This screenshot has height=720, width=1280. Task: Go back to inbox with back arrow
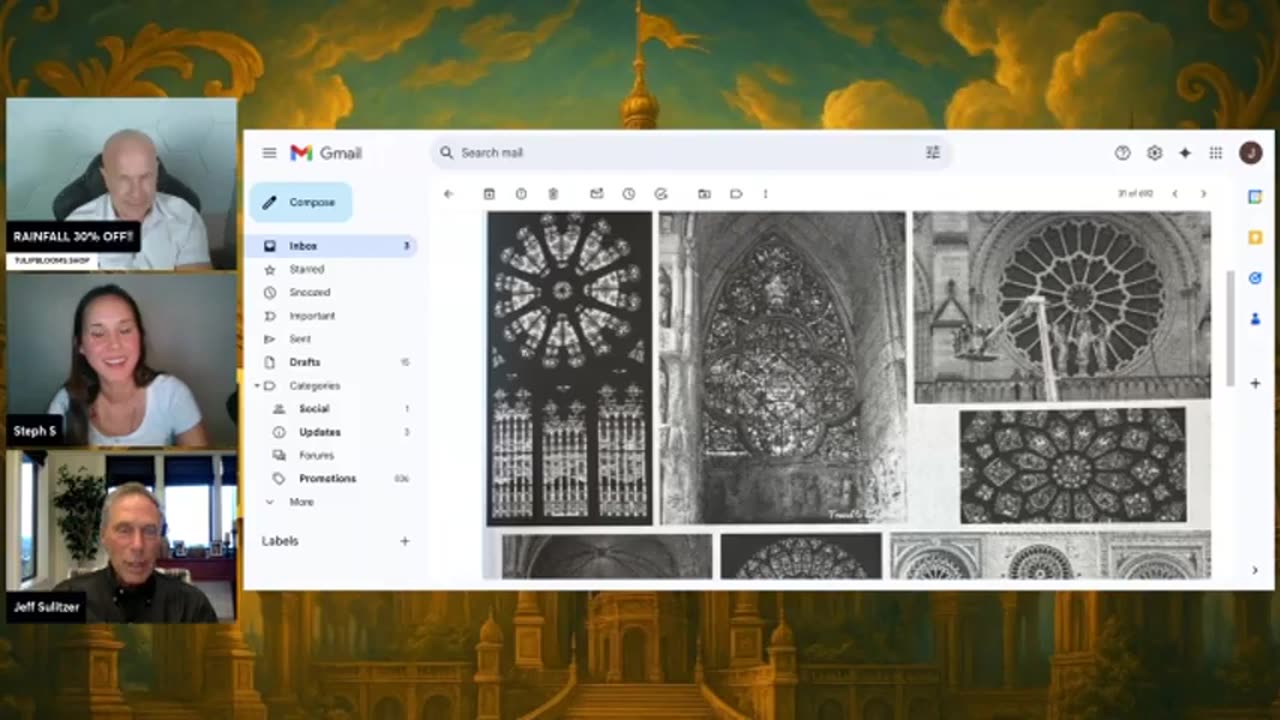(x=448, y=194)
